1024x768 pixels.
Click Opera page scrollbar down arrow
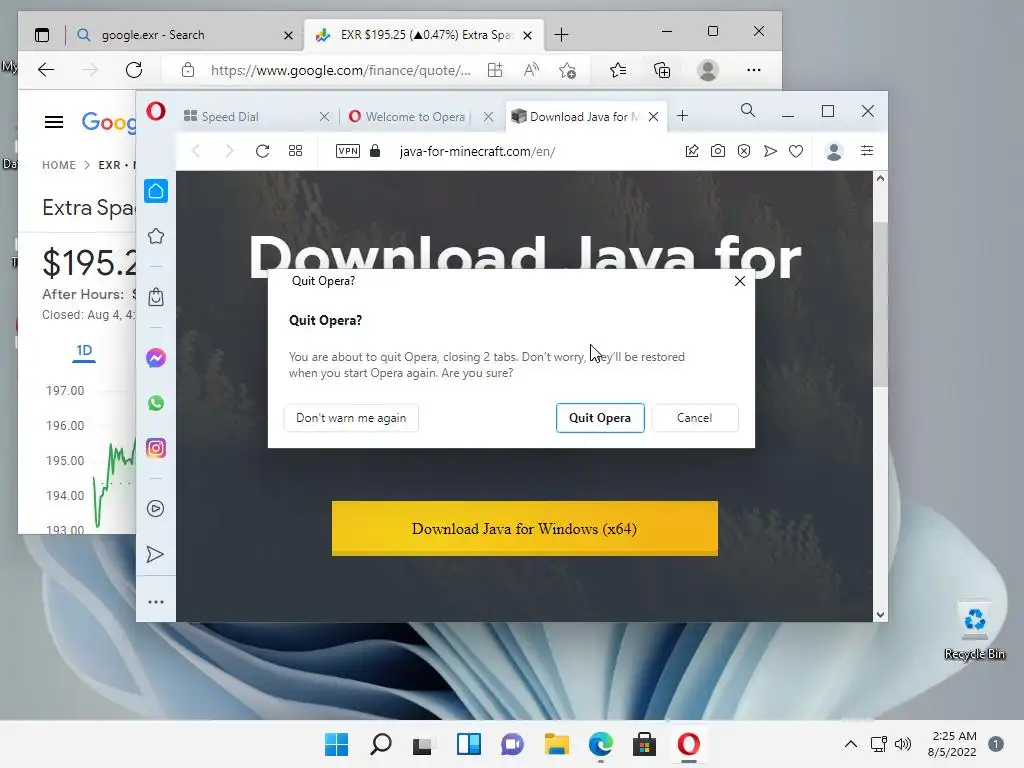pos(880,615)
